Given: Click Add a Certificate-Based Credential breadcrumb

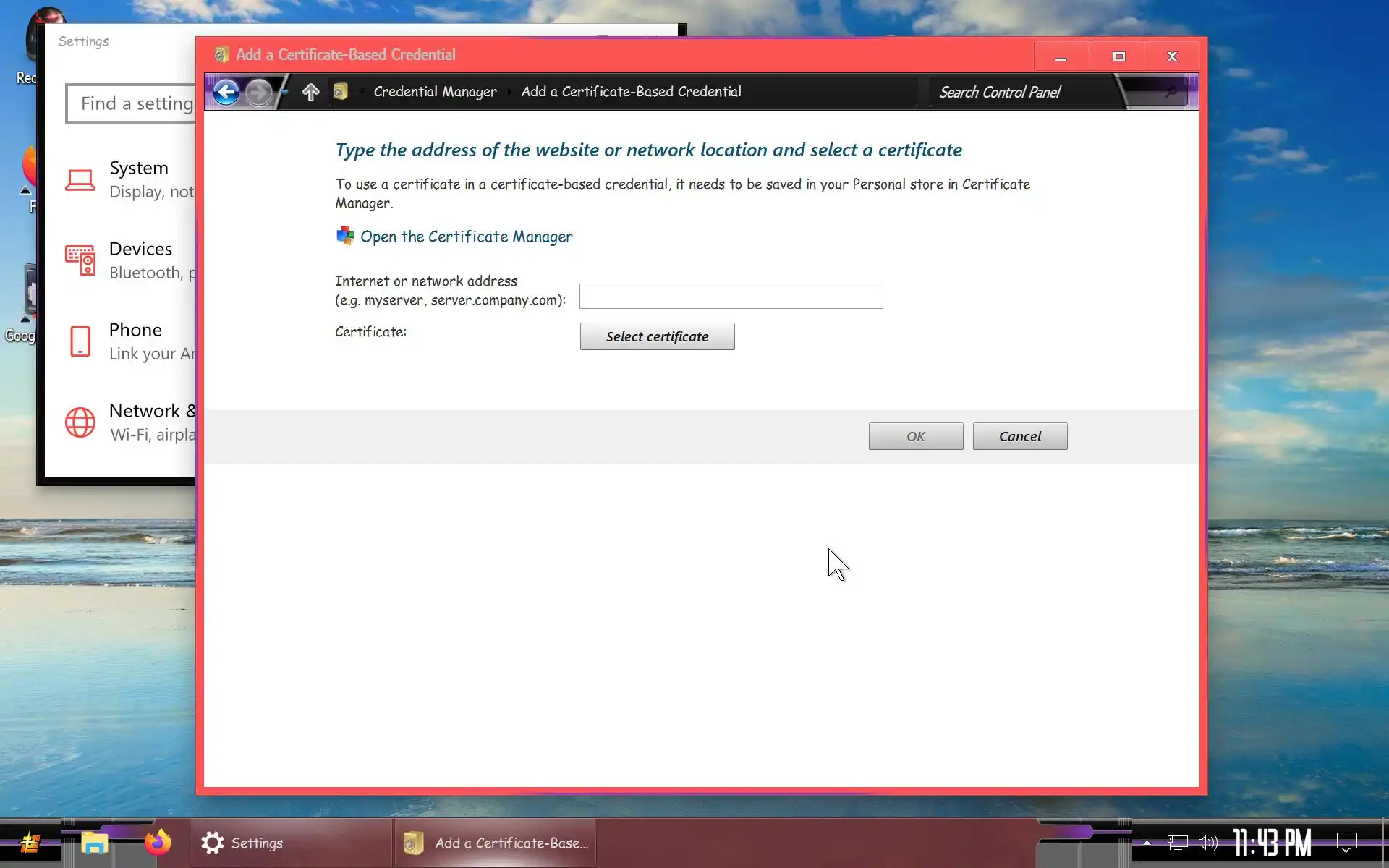Looking at the screenshot, I should coord(631,92).
